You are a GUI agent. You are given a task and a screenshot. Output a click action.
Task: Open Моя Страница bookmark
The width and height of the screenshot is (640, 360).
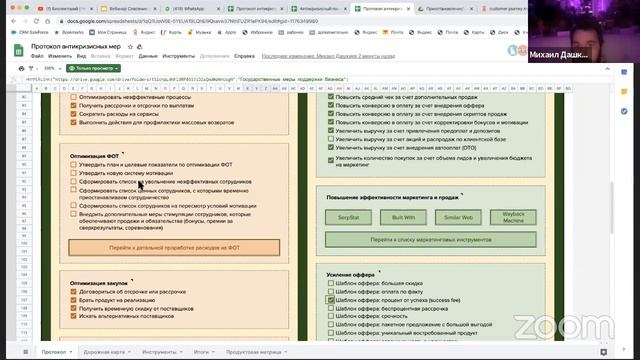(108, 32)
